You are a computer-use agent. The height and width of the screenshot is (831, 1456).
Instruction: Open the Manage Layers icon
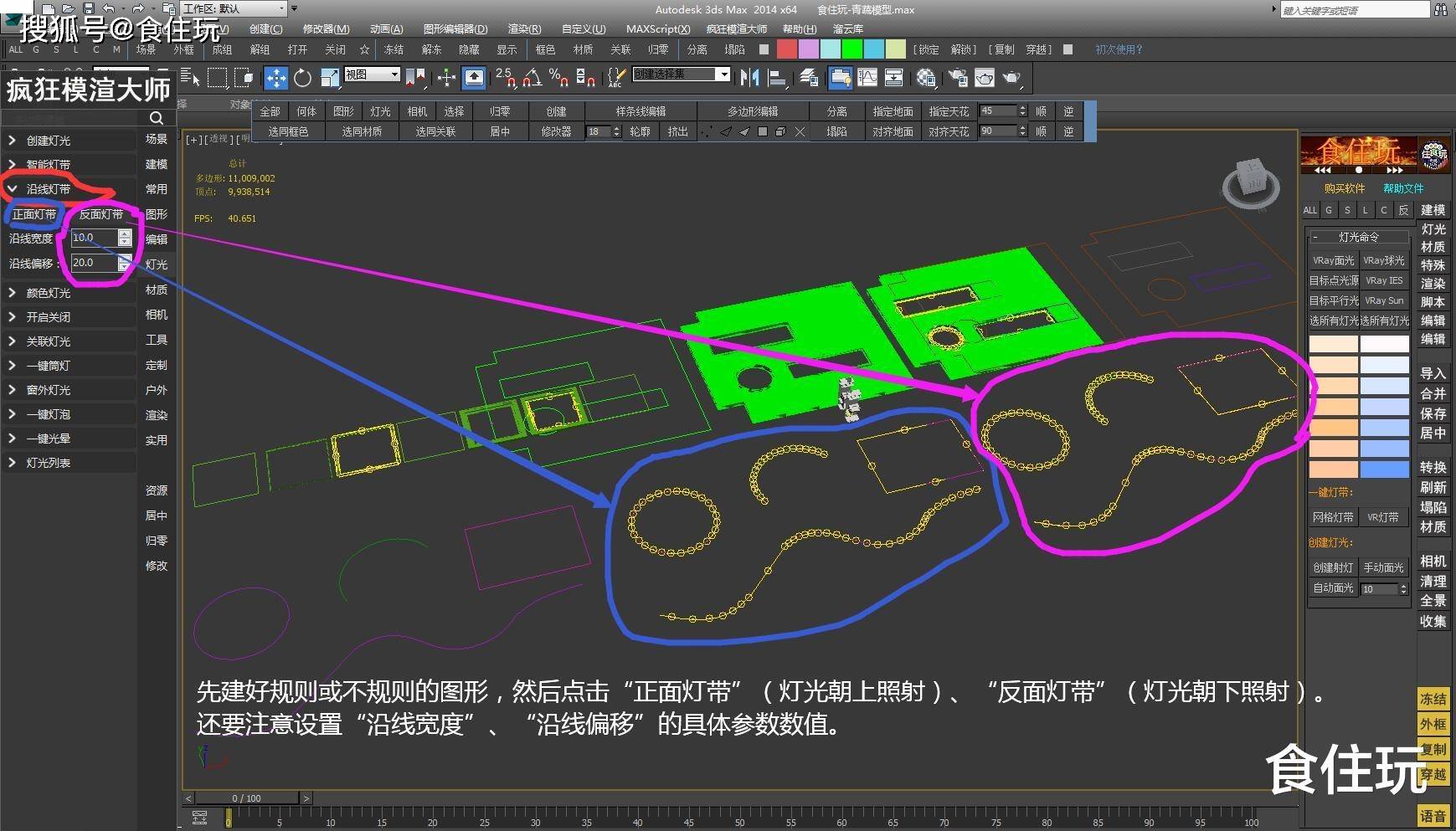coord(809,78)
